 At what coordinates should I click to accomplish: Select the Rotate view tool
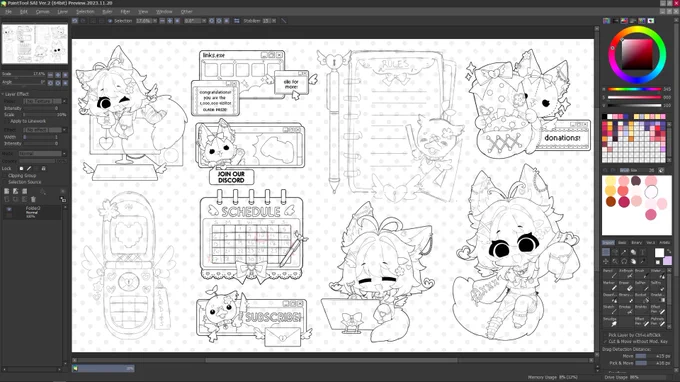pos(624,261)
